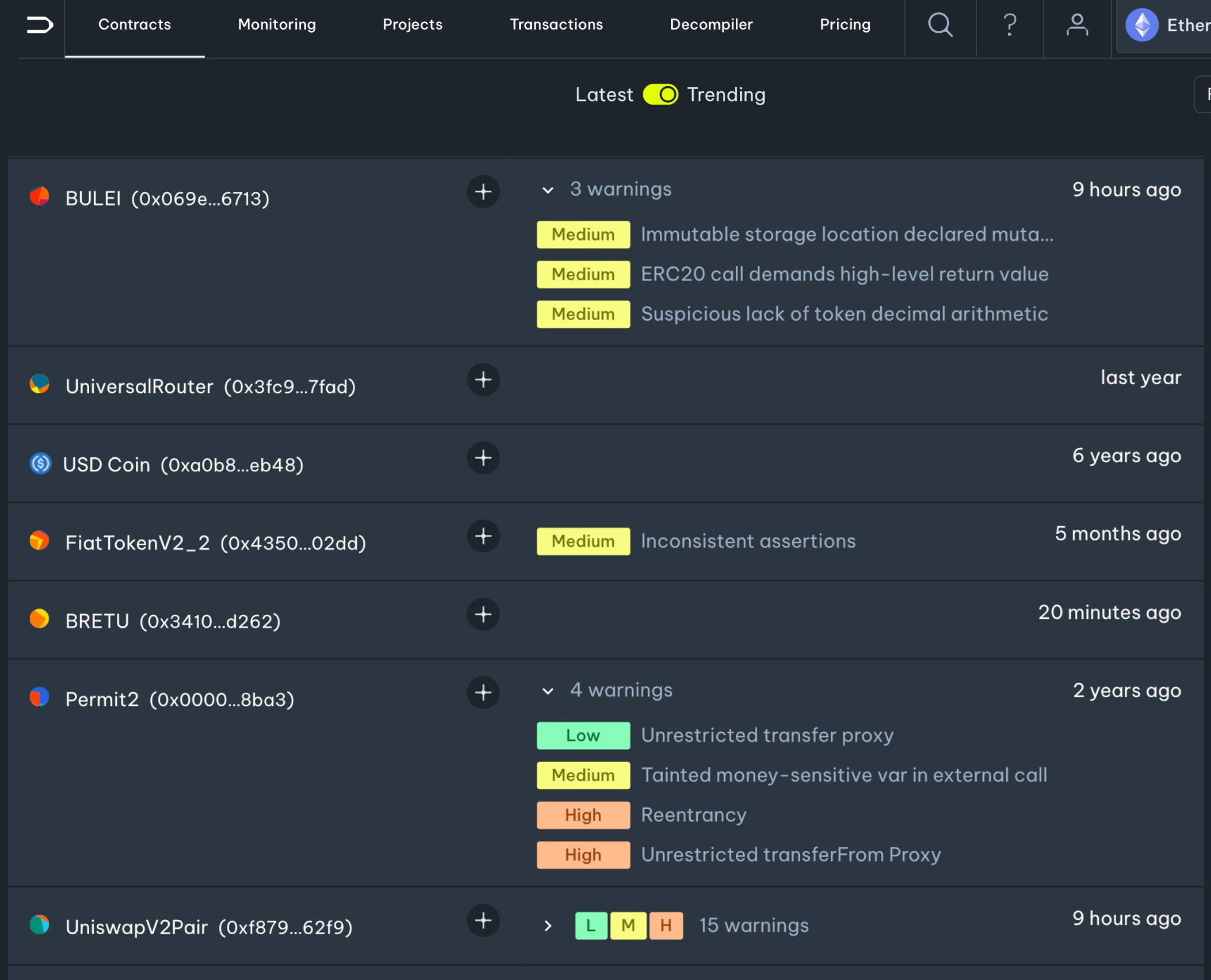Open the Inconsistent assertions warning for FiatTokenV2_2
This screenshot has height=980, width=1211.
point(748,541)
